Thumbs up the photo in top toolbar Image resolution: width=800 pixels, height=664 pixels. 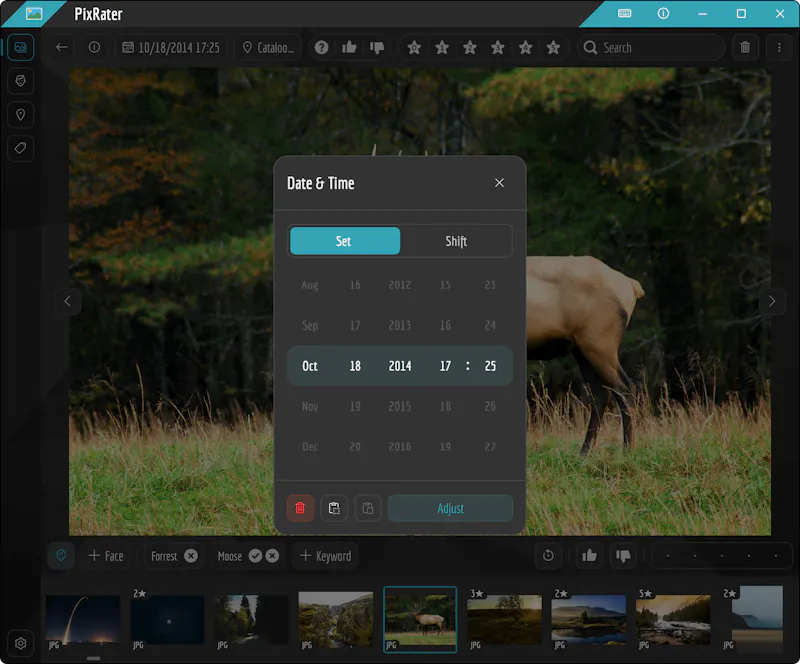click(349, 47)
